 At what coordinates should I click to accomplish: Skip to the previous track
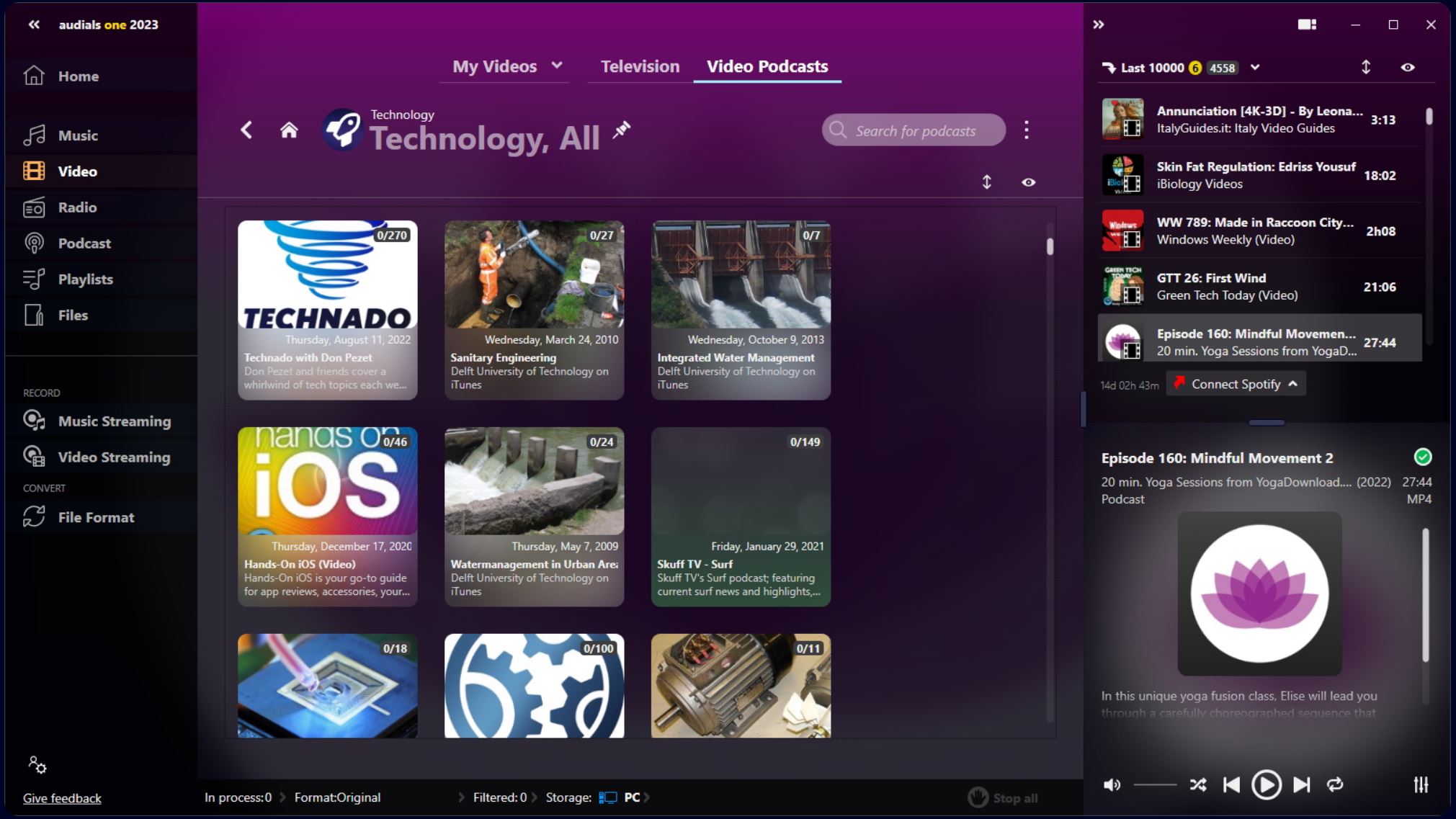pyautogui.click(x=1232, y=784)
